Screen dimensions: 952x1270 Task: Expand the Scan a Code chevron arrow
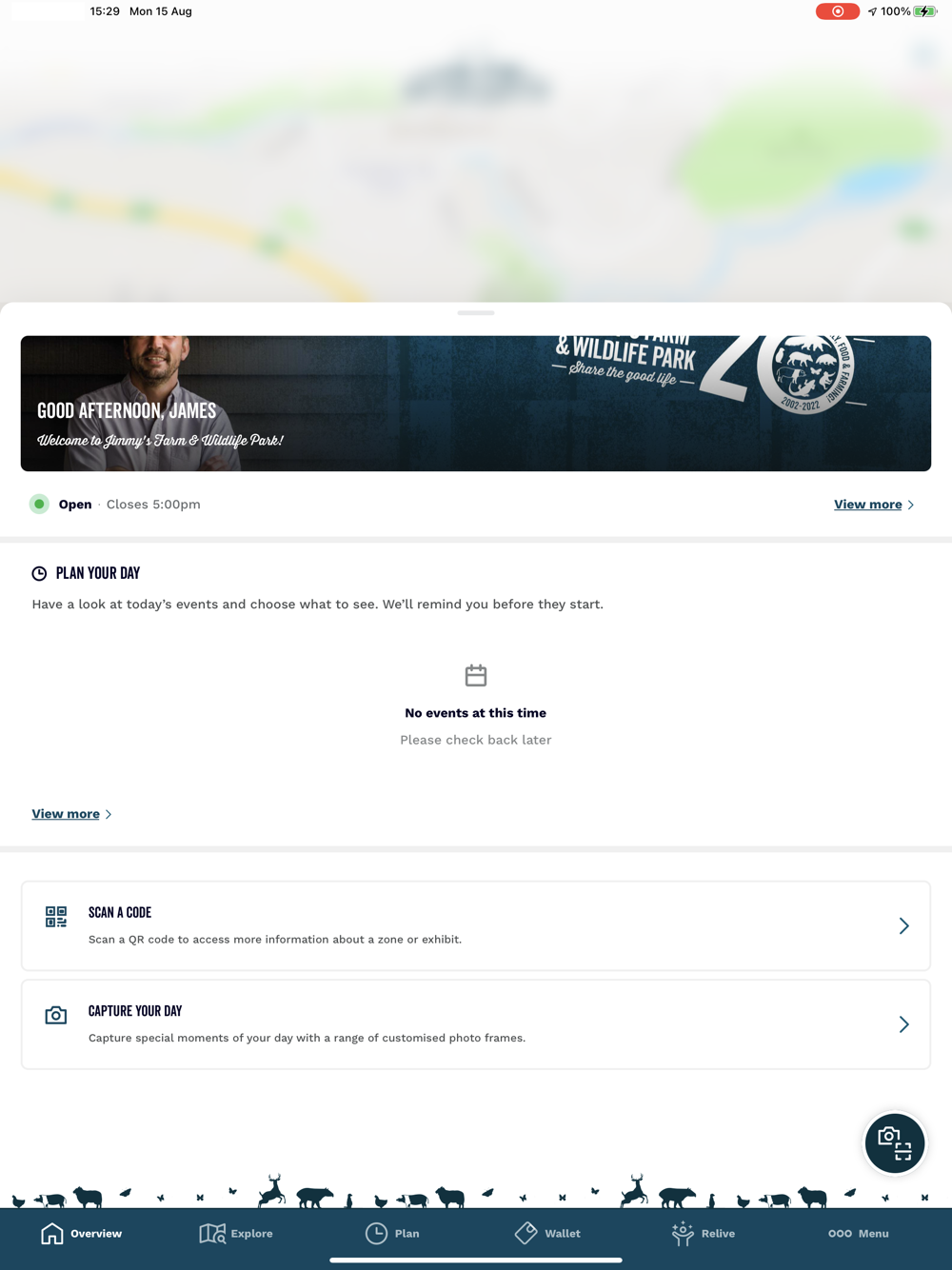point(904,925)
